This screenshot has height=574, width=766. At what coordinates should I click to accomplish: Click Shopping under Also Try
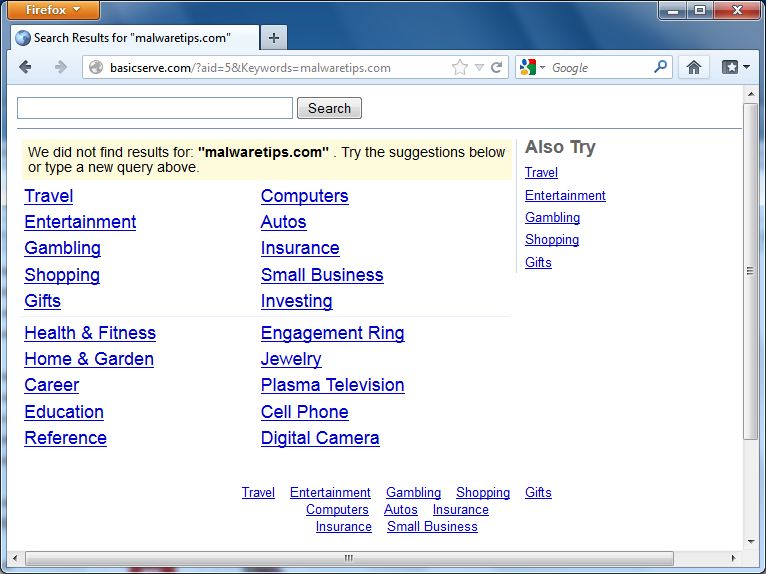pos(552,240)
